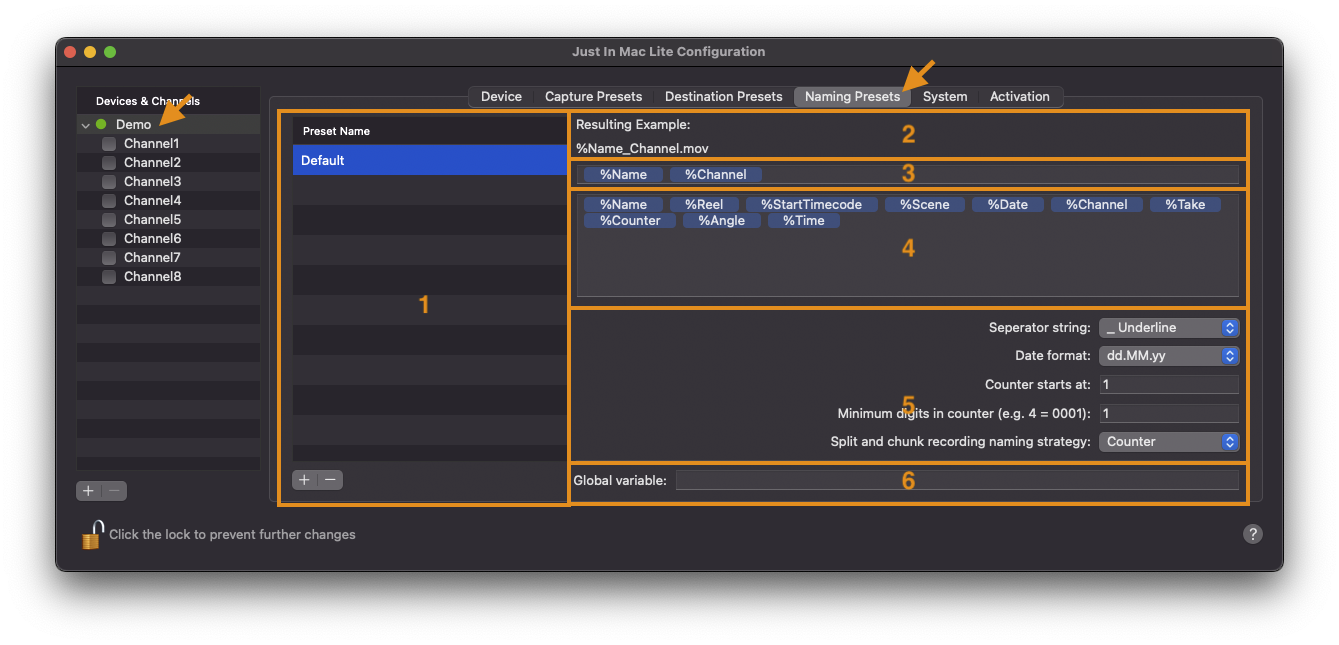
Task: Pick the %Reel token from available tokens
Action: point(704,205)
